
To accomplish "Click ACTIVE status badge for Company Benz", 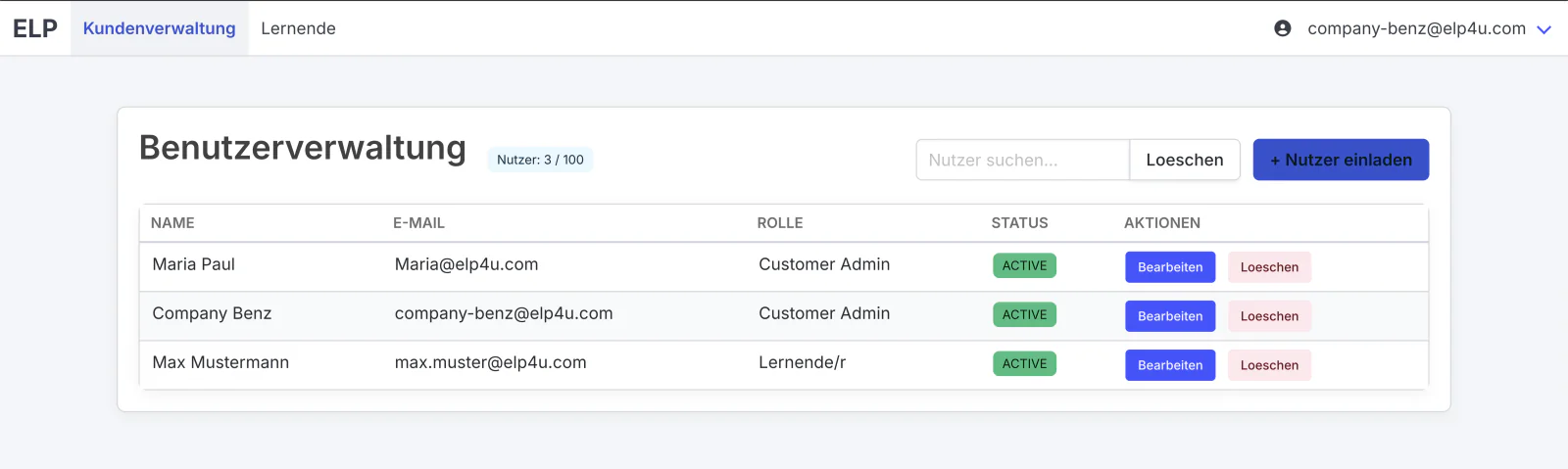I will click(x=1024, y=314).
